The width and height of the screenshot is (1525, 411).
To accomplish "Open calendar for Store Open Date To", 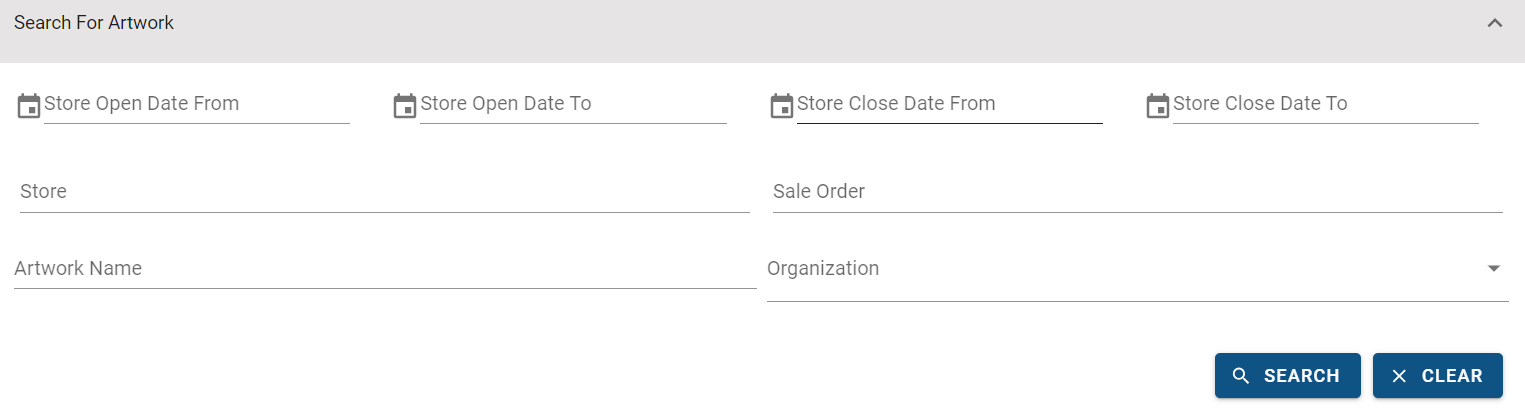I will pos(405,106).
